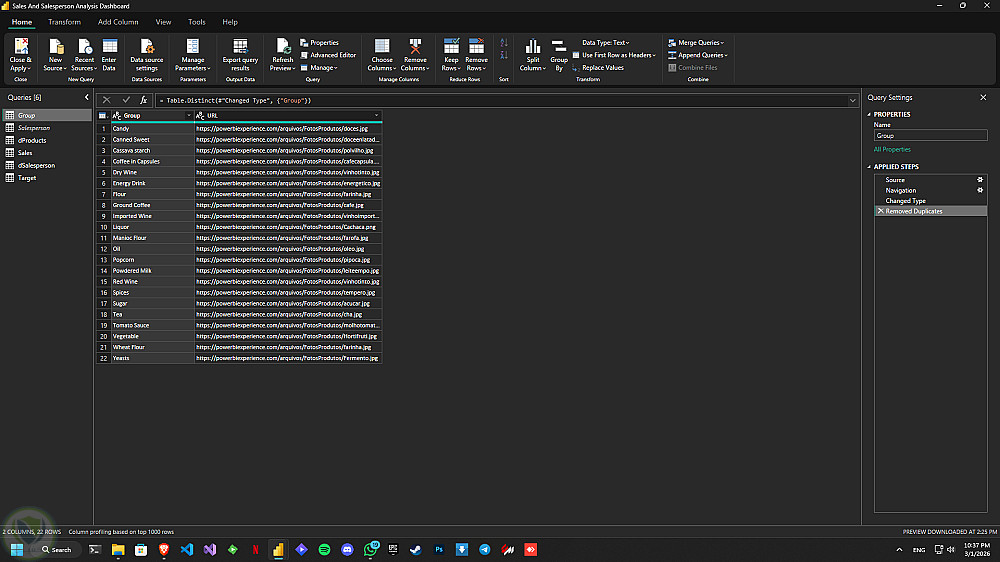Click the Close & Apply icon

coord(20,47)
